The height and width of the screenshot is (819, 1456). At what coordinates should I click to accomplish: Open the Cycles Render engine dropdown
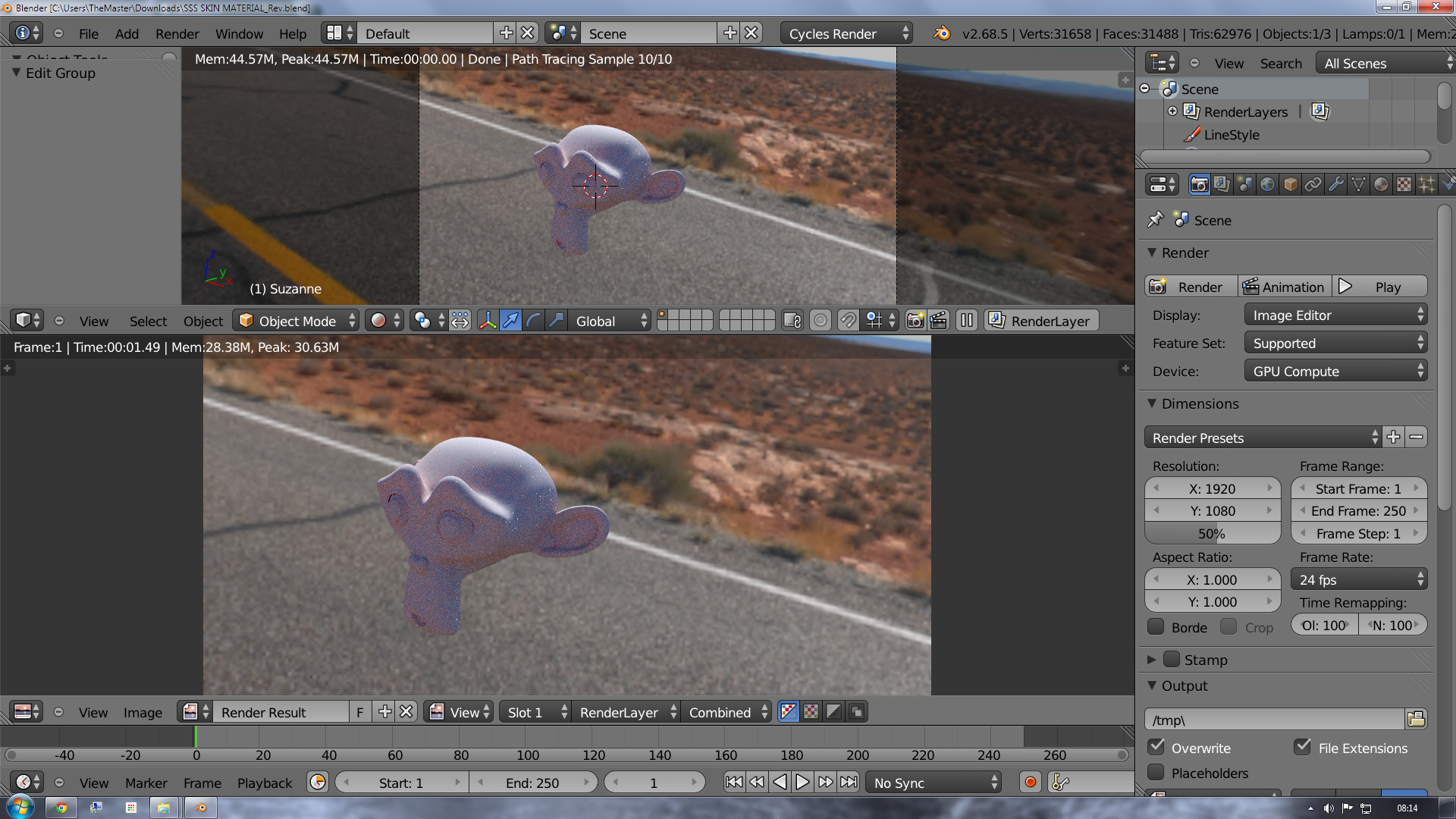(846, 33)
